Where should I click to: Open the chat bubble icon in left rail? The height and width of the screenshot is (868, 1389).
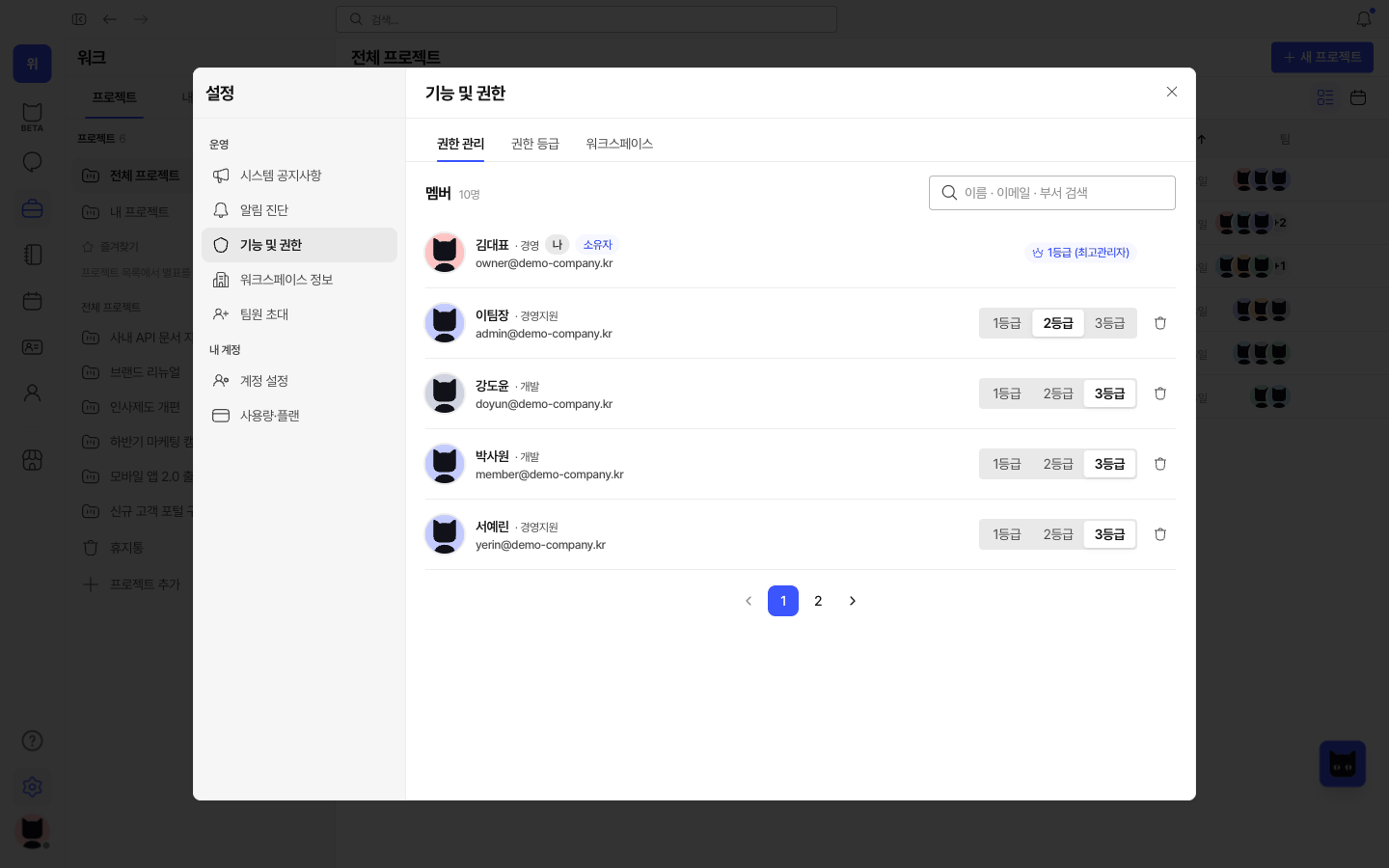[x=32, y=162]
